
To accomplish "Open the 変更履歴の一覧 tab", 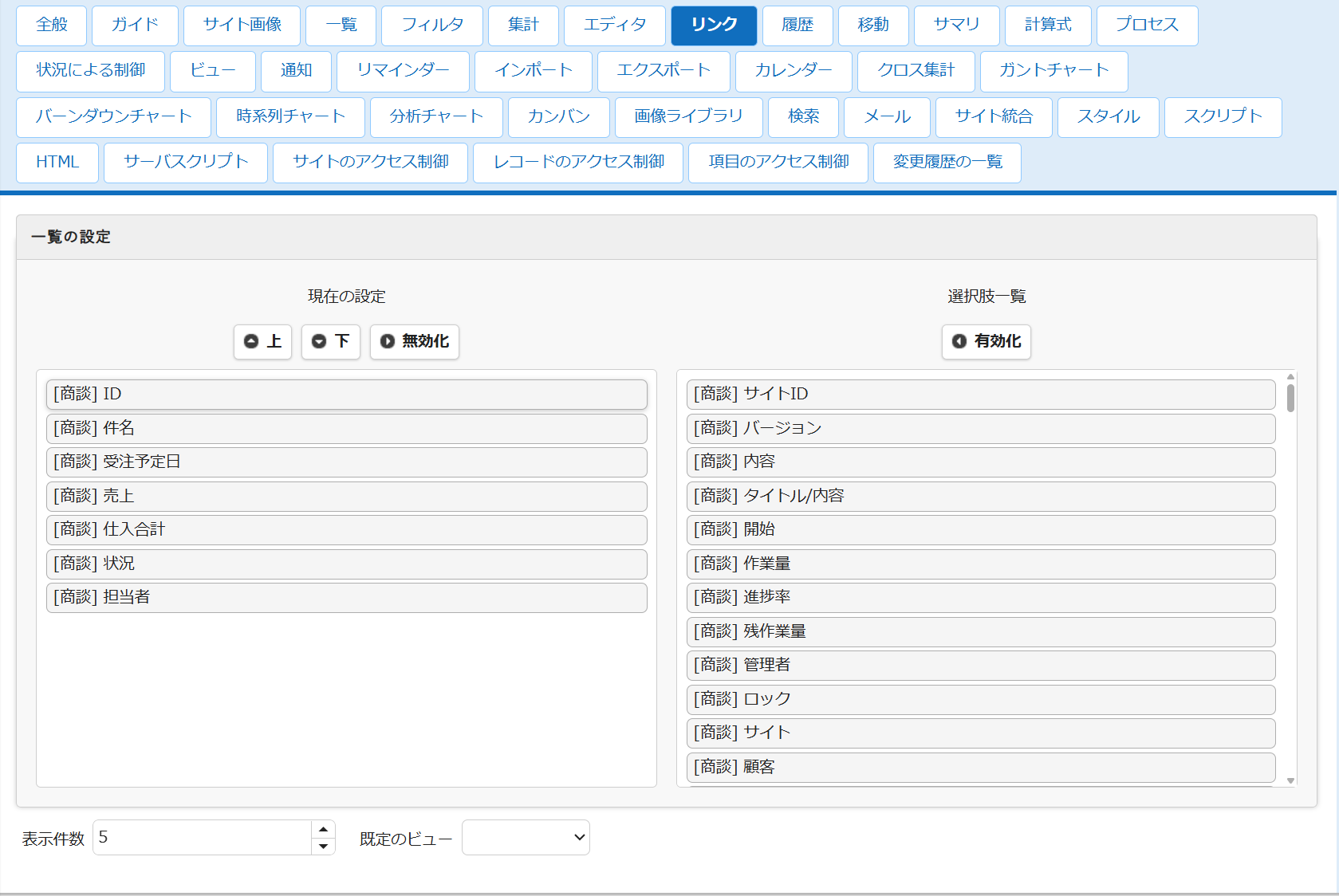I will pos(947,163).
